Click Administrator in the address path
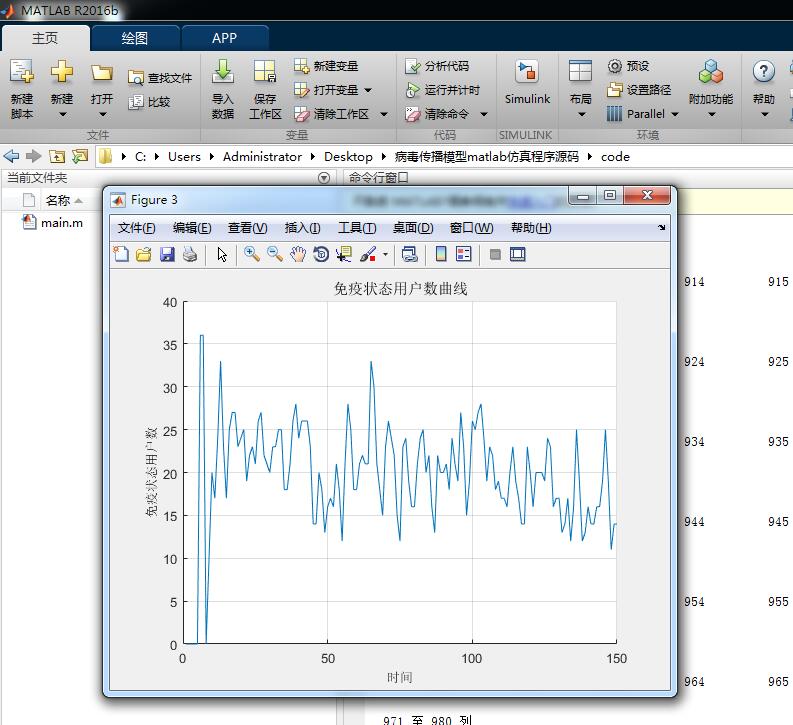Viewport: 793px width, 725px height. 262,157
